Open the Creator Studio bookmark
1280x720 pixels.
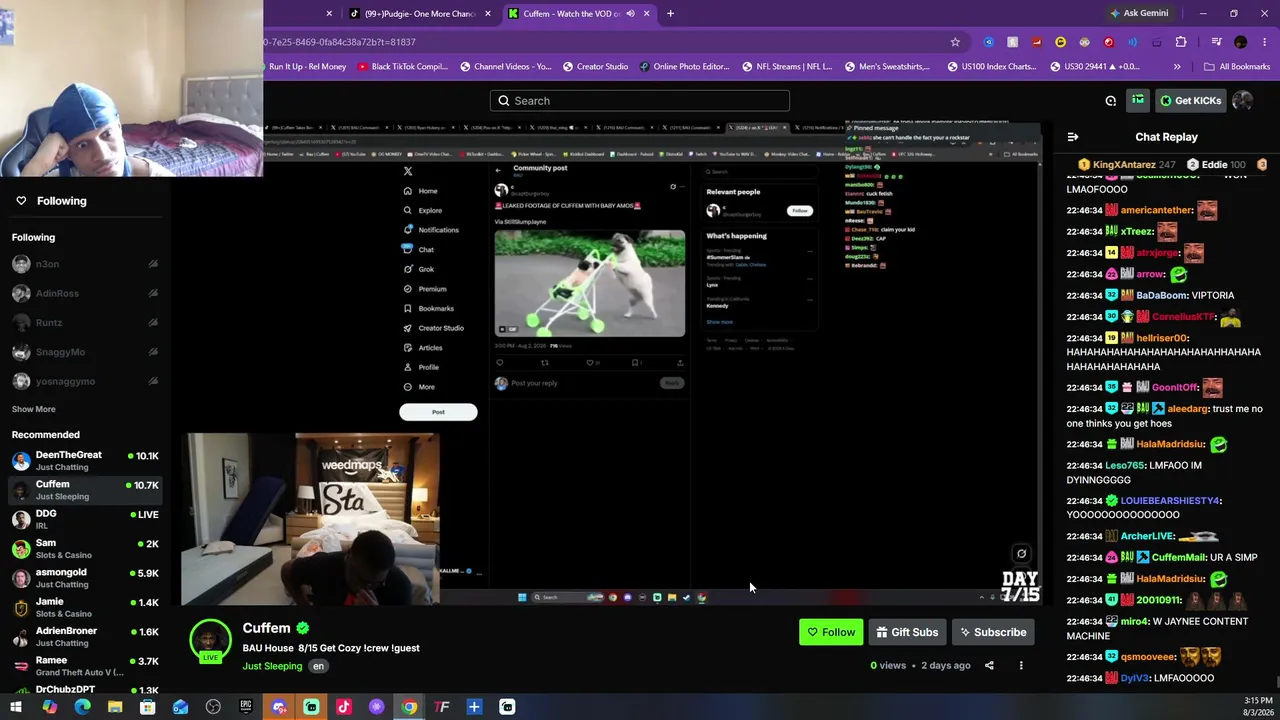pos(594,67)
